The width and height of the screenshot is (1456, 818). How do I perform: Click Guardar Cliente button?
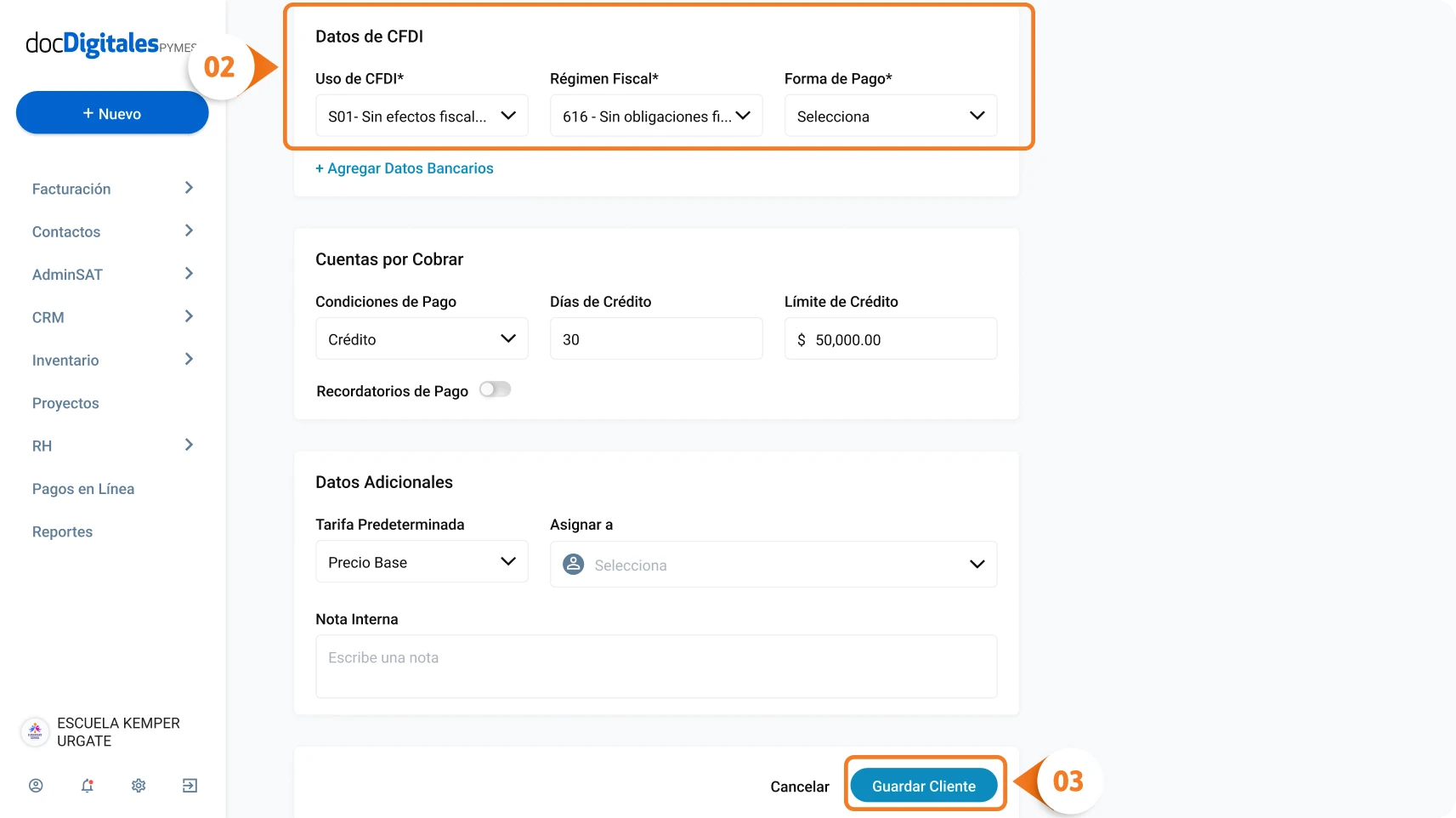[924, 786]
